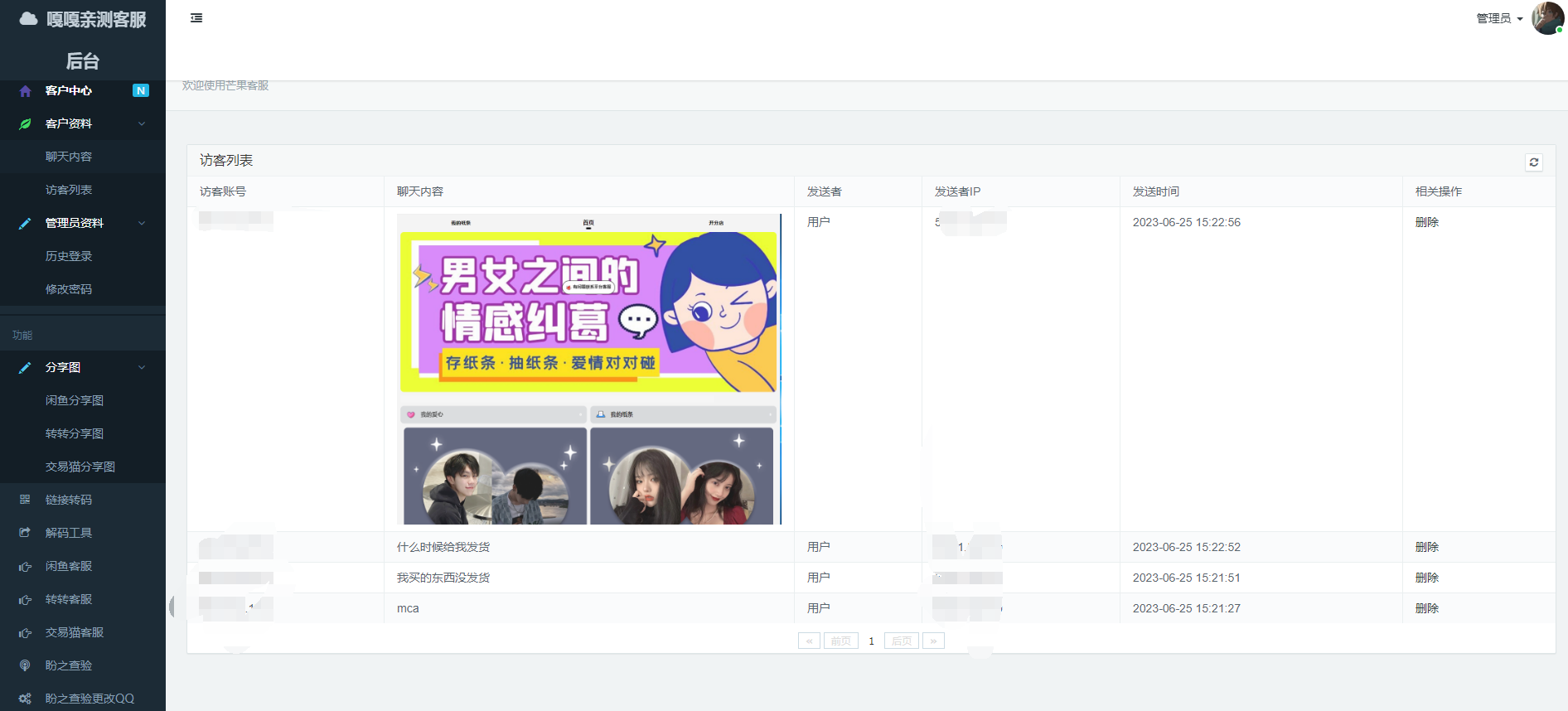
Task: Click the gears icon beside 盼之查验更改QQ
Action: 25,699
